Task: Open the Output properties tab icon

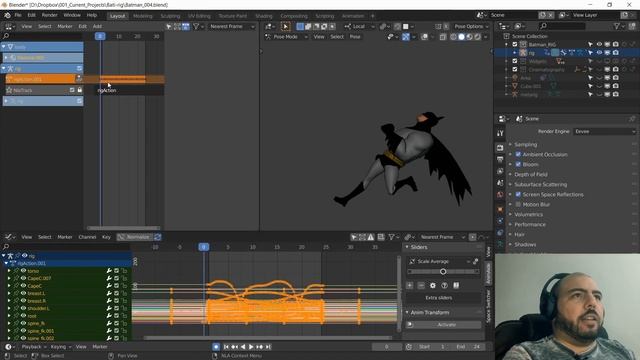Action: (500, 159)
